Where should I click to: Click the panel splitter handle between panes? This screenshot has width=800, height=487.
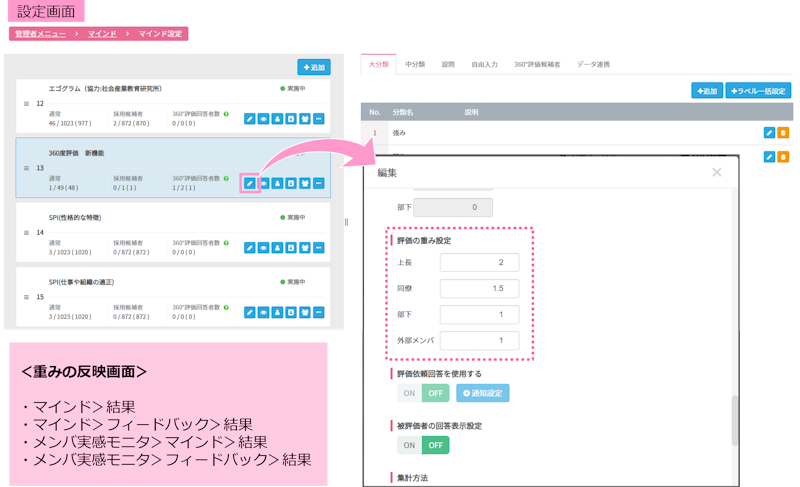[x=346, y=222]
